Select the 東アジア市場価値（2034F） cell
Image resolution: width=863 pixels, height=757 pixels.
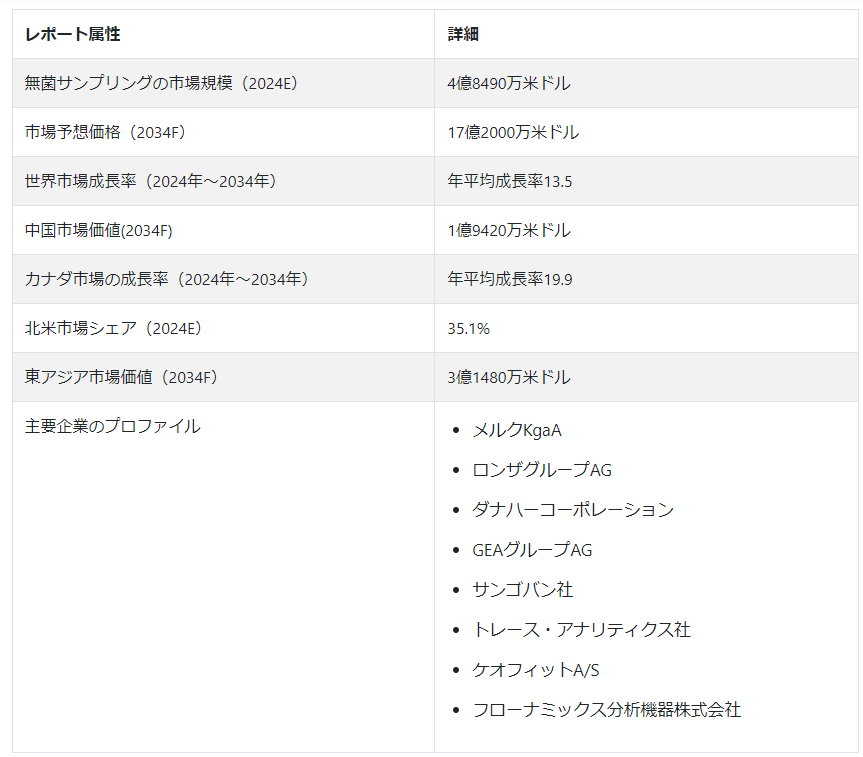coord(121,377)
